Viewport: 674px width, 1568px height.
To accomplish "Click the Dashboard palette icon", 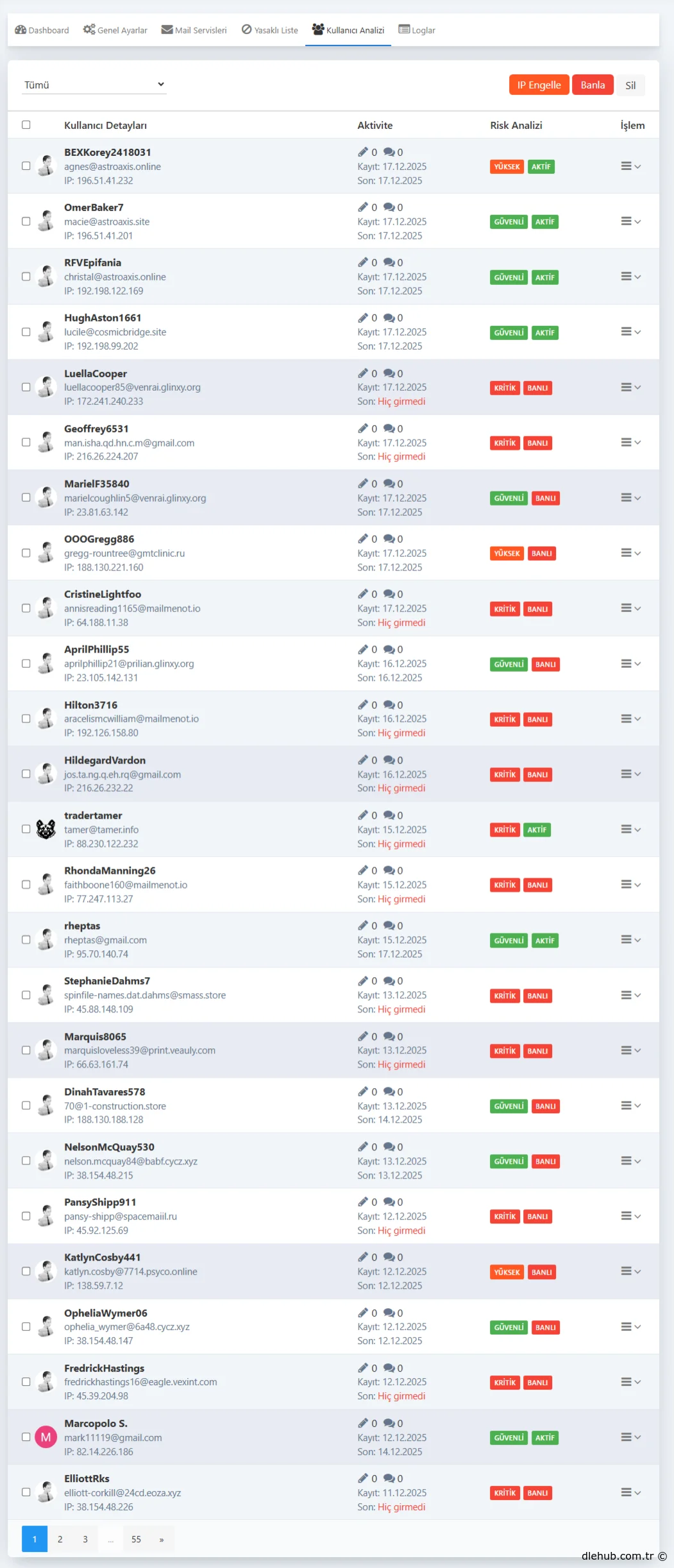I will pyautogui.click(x=21, y=30).
